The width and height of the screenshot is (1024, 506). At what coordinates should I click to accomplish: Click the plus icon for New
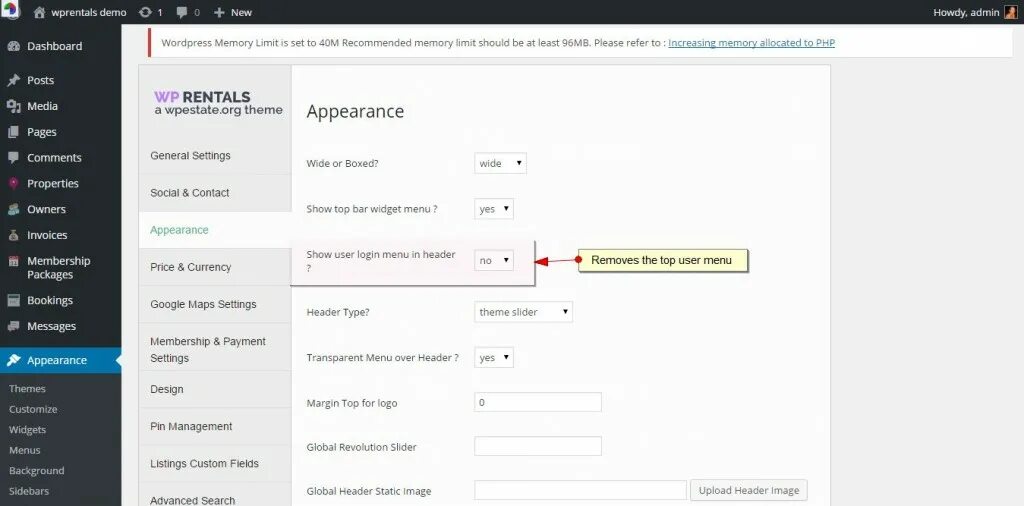(x=219, y=12)
